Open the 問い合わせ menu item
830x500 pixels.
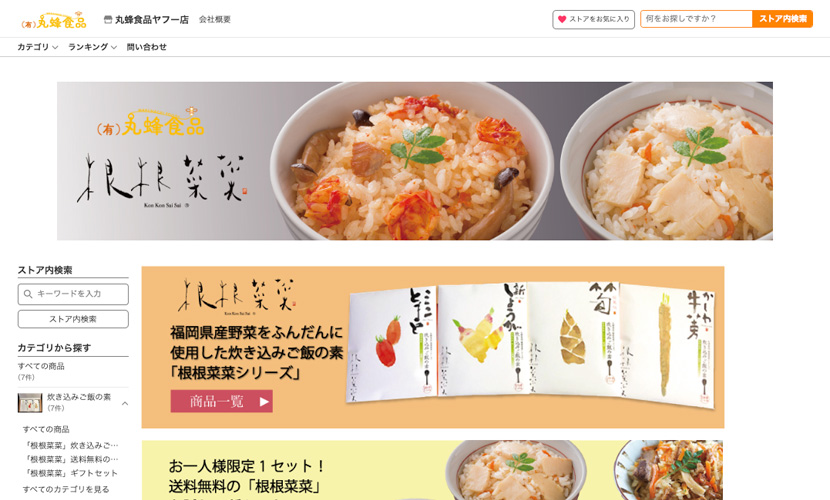click(x=147, y=47)
